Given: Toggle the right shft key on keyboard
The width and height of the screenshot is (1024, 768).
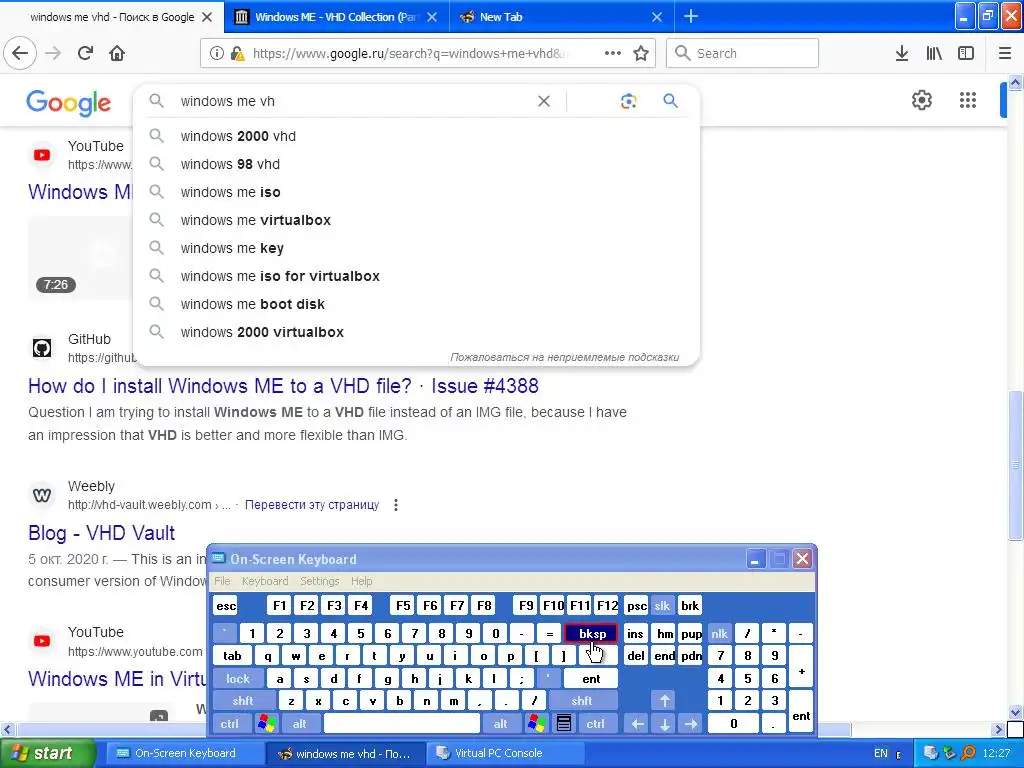Looking at the screenshot, I should point(581,701).
